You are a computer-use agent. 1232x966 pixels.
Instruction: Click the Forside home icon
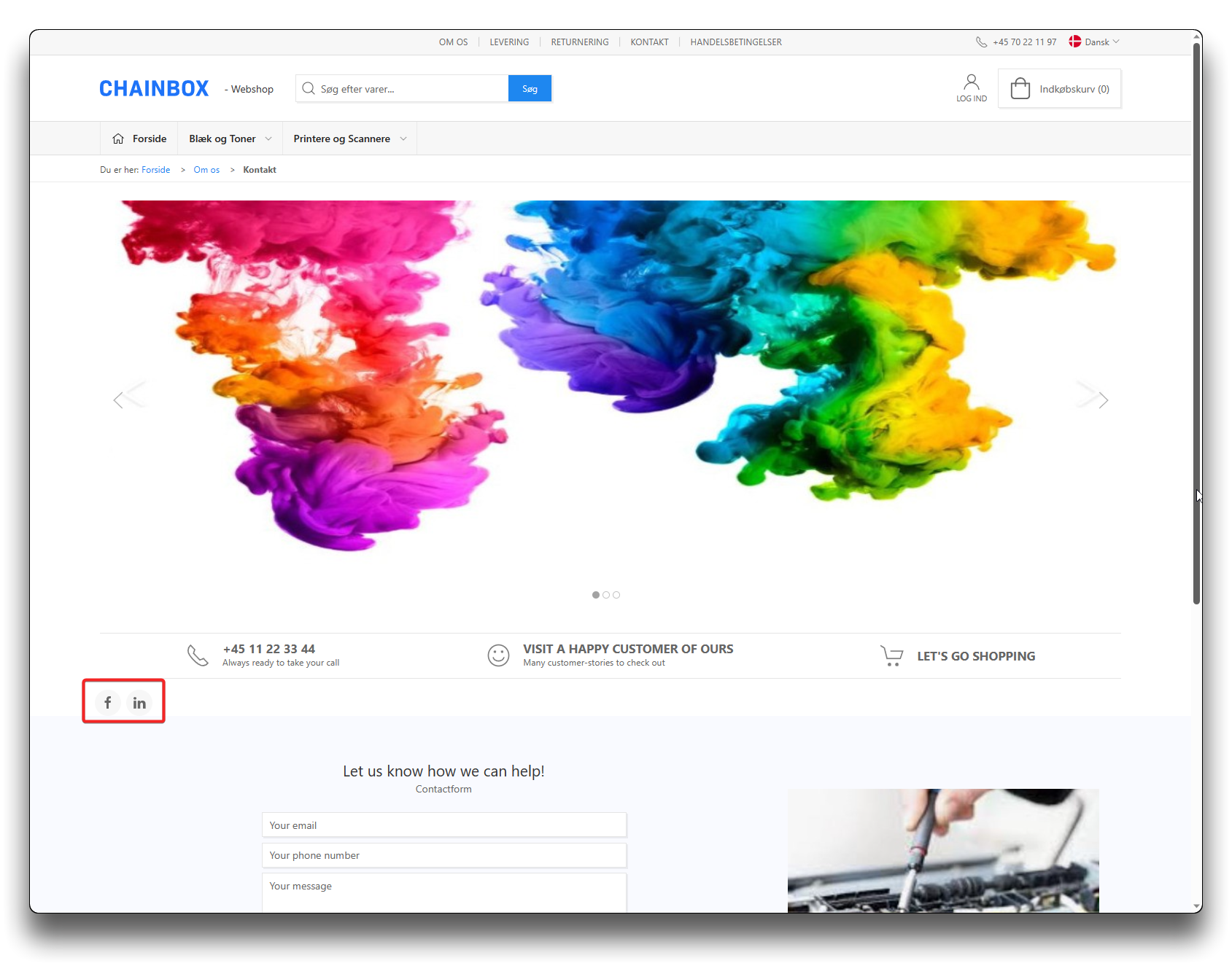118,139
